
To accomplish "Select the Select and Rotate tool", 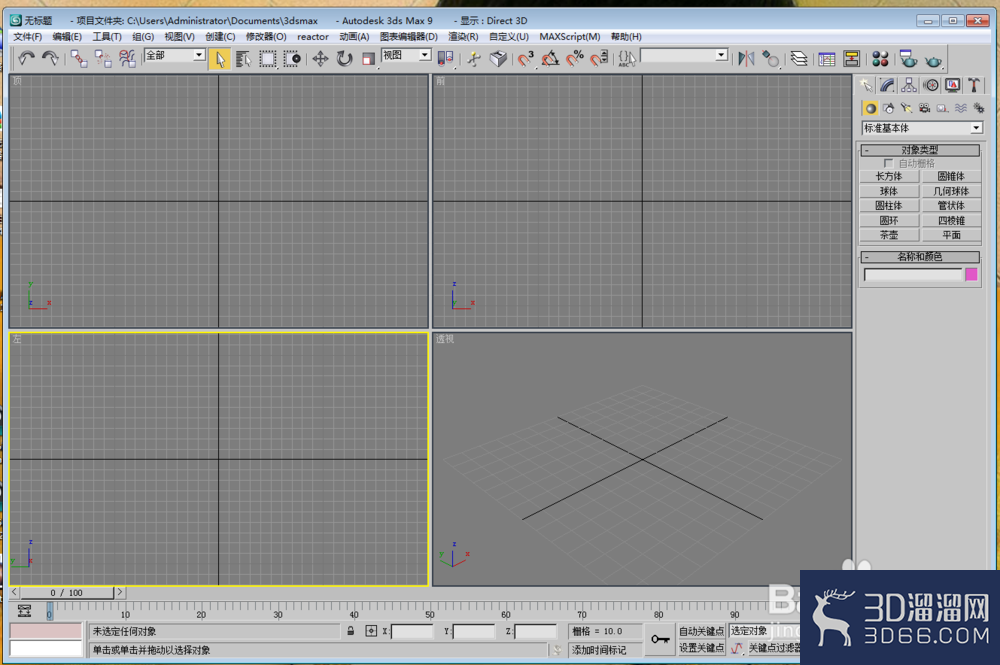I will point(344,59).
